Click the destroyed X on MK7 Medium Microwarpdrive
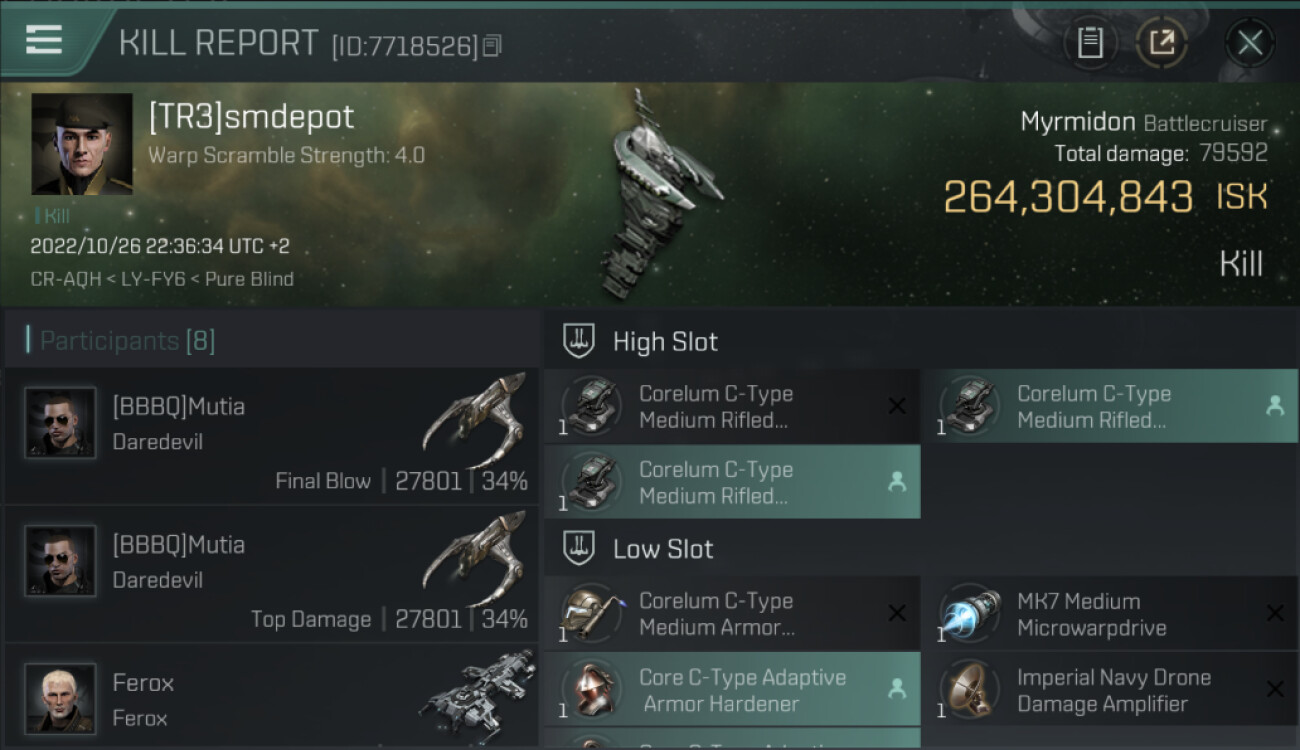Image resolution: width=1300 pixels, height=750 pixels. 1275,613
